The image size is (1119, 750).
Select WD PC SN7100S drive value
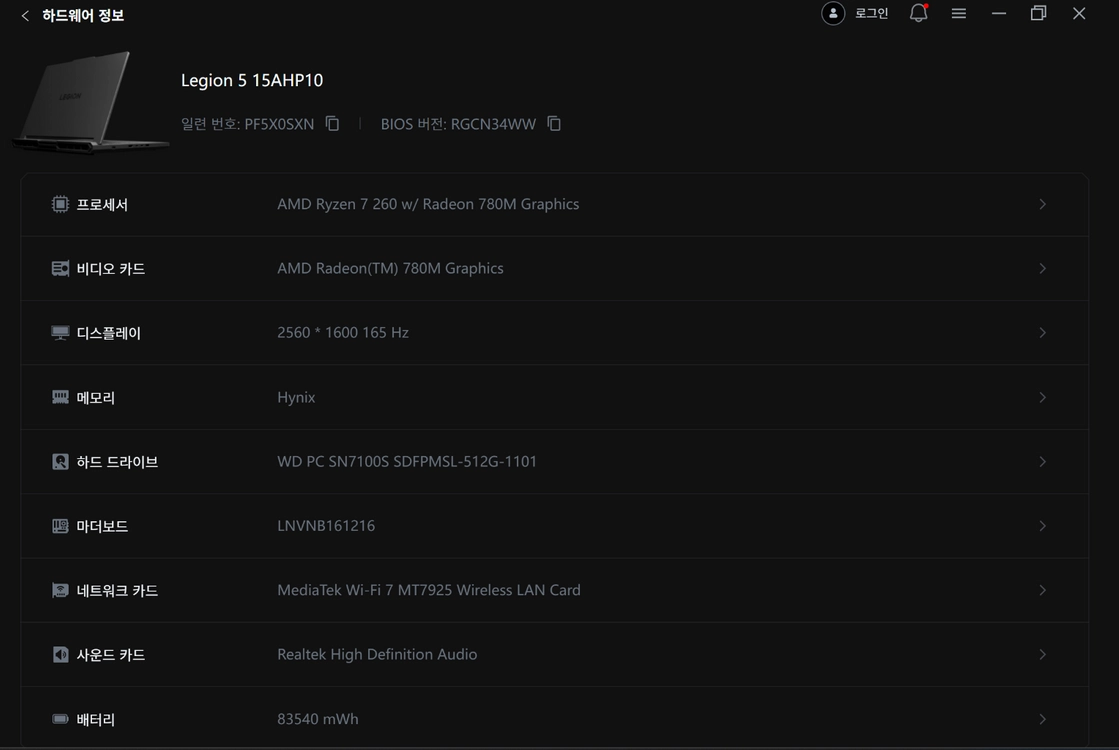(x=407, y=462)
